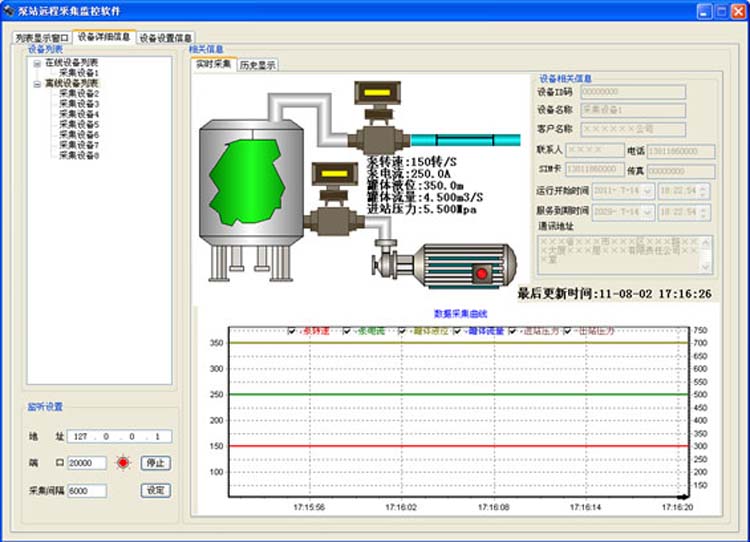Image resolution: width=750 pixels, height=542 pixels.
Task: Select the 实时采集 tab
Action: [213, 64]
